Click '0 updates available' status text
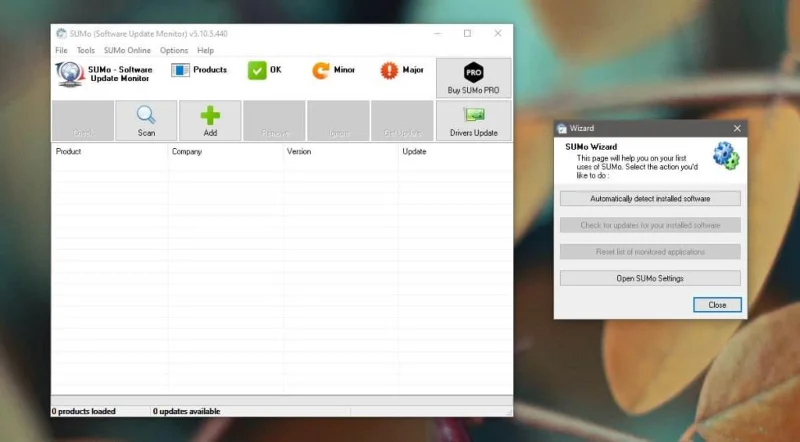Image resolution: width=800 pixels, height=442 pixels. click(x=186, y=411)
